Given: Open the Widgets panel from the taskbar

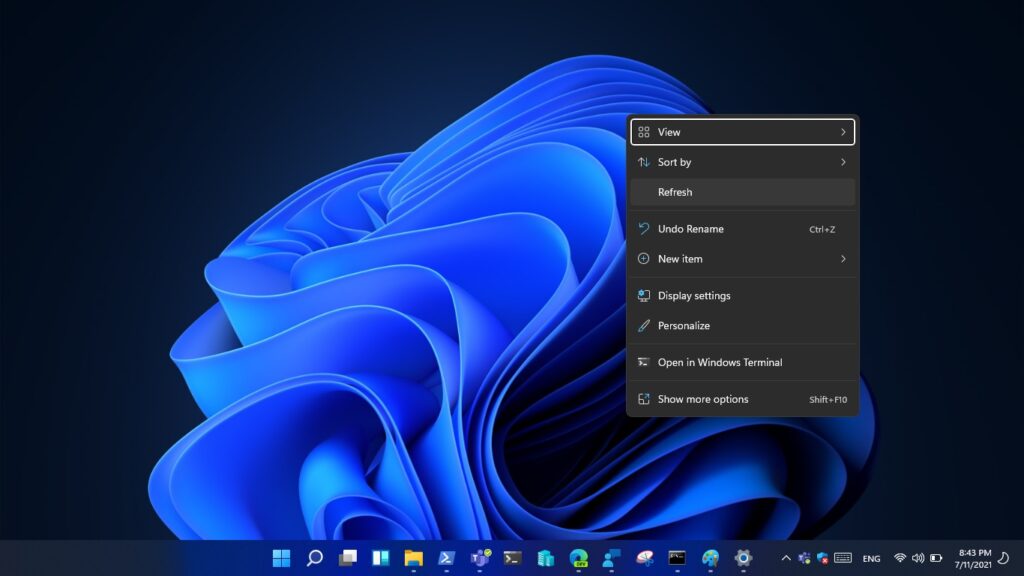Looking at the screenshot, I should [x=380, y=558].
